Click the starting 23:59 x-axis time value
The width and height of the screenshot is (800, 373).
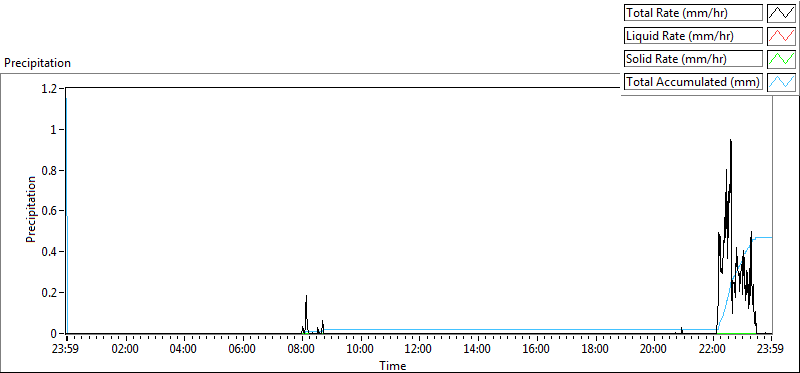66,350
